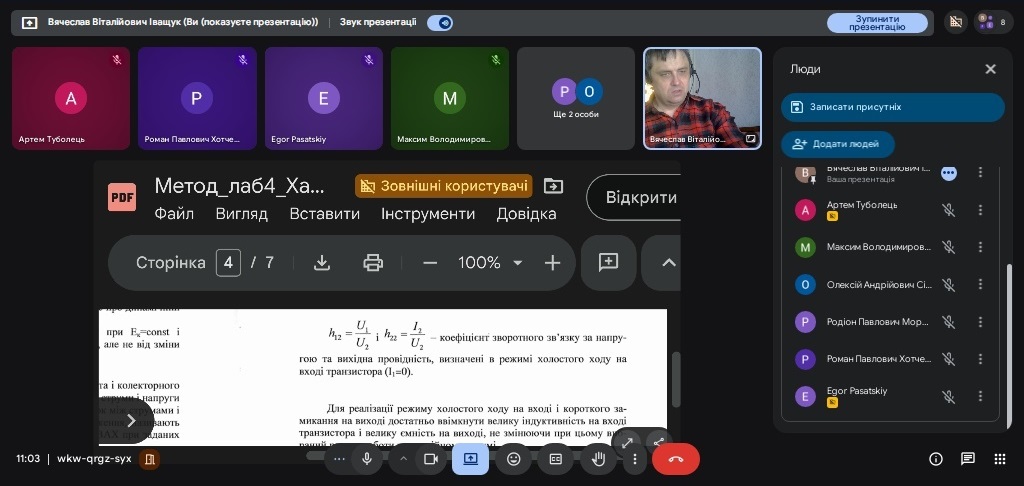Open more options for Родіон Павлович row

(980, 322)
